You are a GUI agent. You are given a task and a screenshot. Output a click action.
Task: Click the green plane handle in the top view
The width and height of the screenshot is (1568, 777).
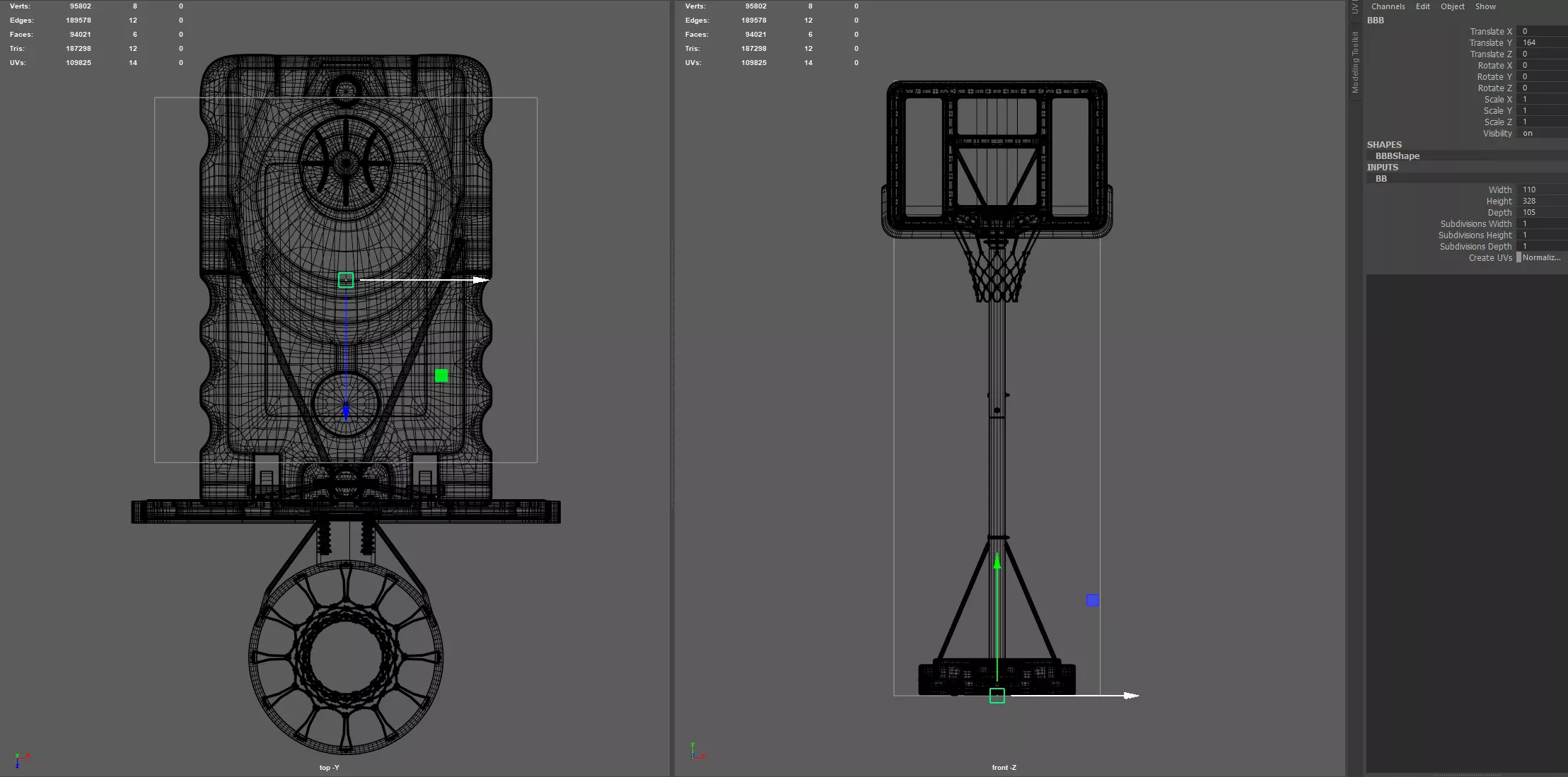[x=441, y=375]
